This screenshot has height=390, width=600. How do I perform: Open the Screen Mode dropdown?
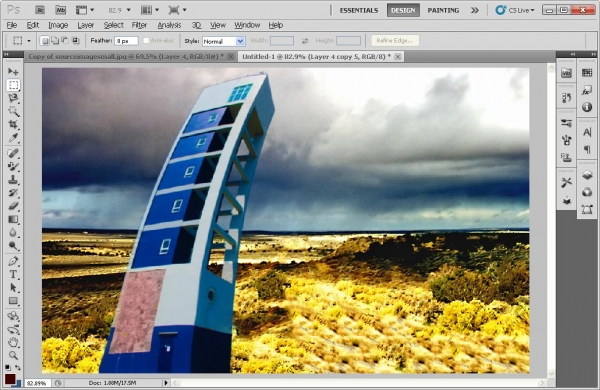pyautogui.click(x=178, y=10)
